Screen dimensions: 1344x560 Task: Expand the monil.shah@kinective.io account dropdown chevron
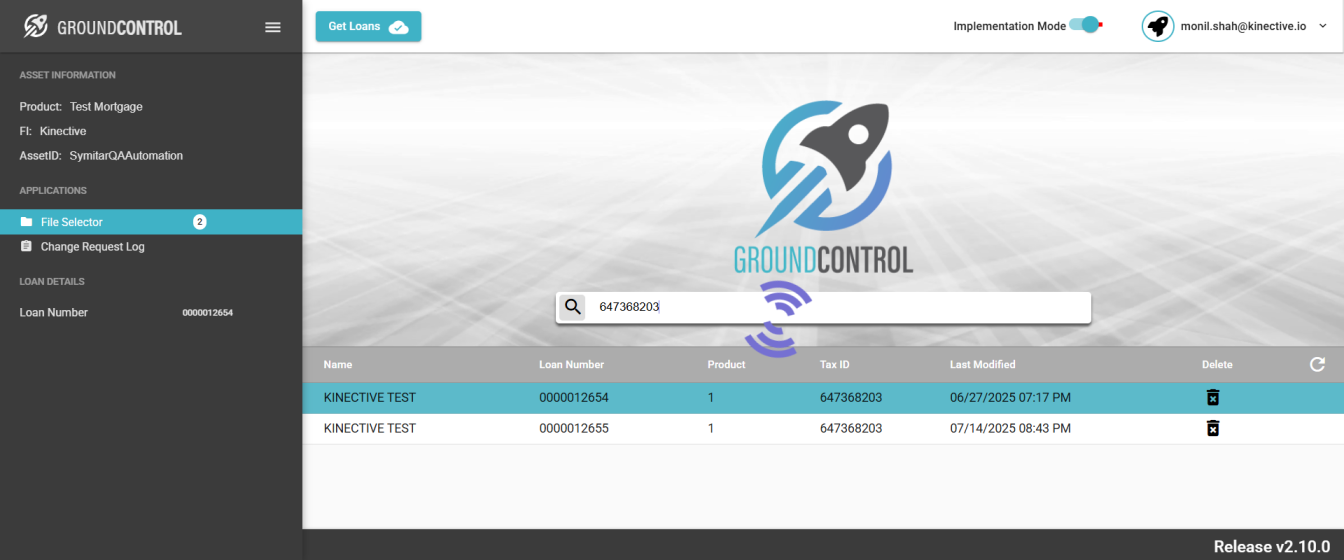coord(1323,27)
